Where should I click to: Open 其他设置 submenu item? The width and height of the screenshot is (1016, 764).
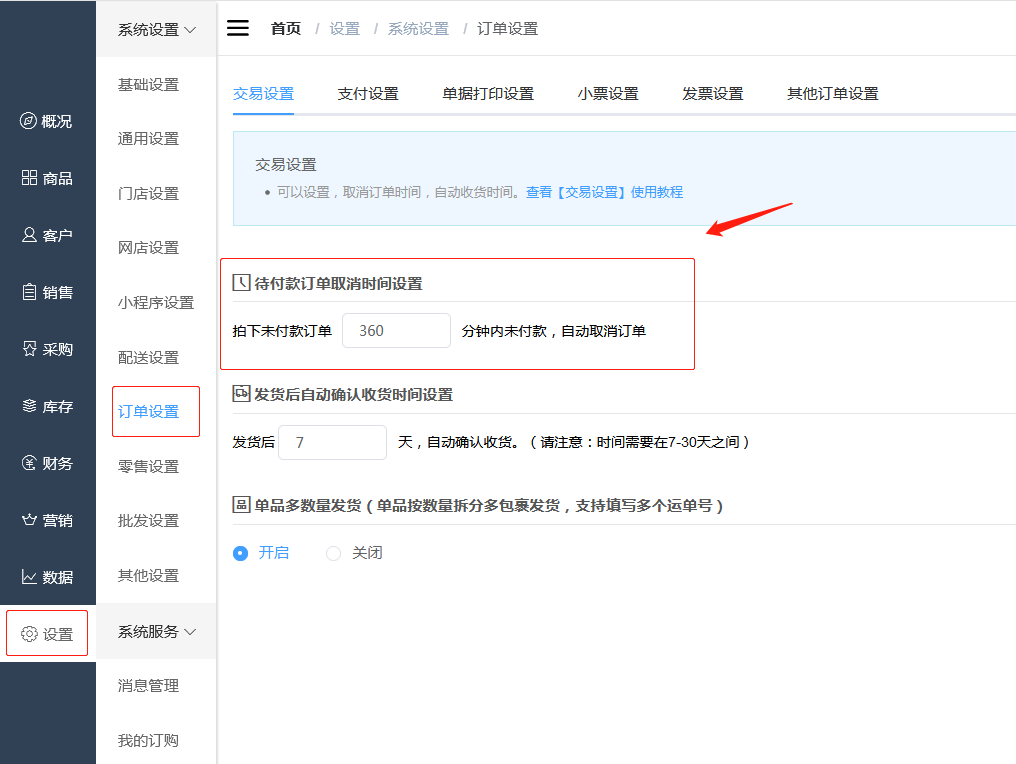tap(148, 575)
